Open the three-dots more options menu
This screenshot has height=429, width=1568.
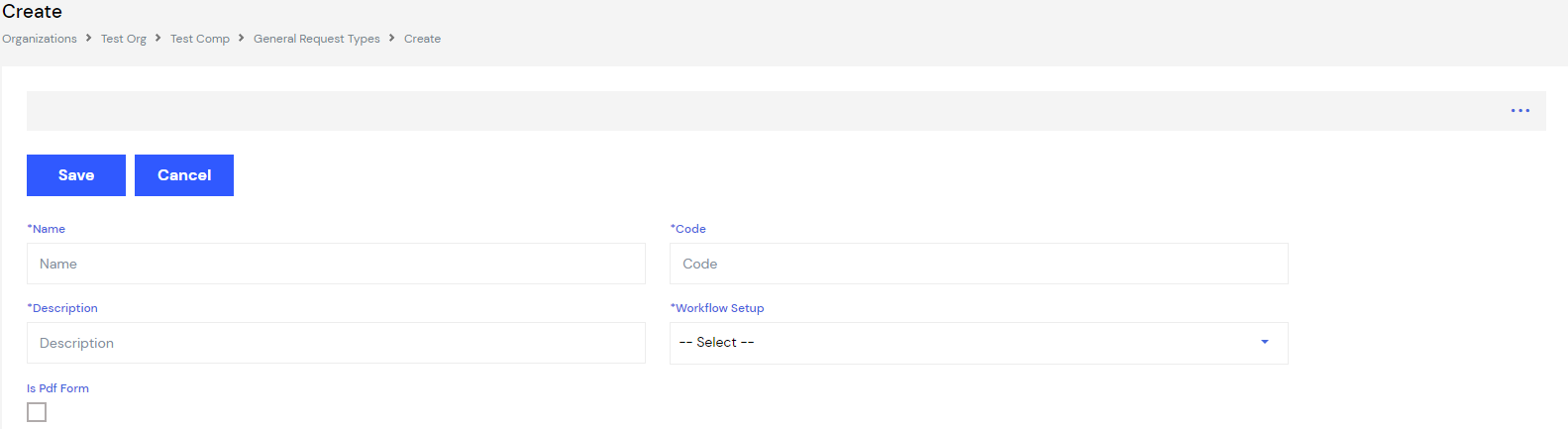[x=1520, y=111]
